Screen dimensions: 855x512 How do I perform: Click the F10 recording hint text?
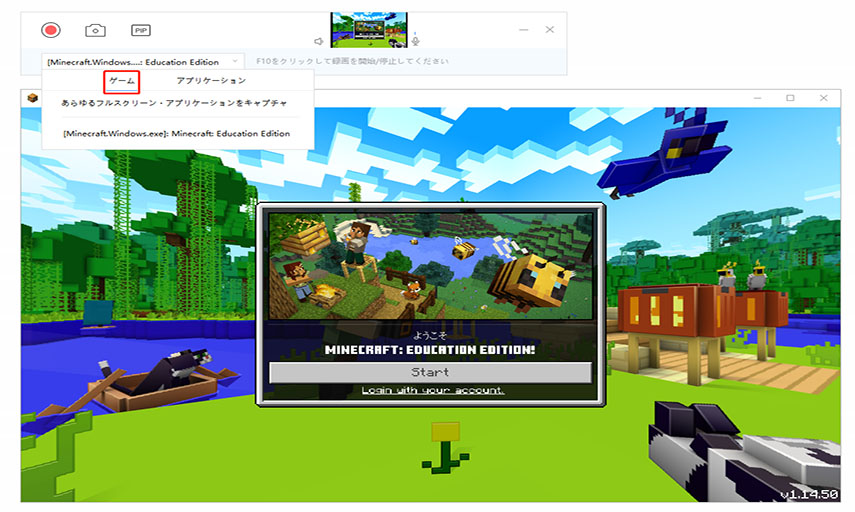(x=352, y=61)
